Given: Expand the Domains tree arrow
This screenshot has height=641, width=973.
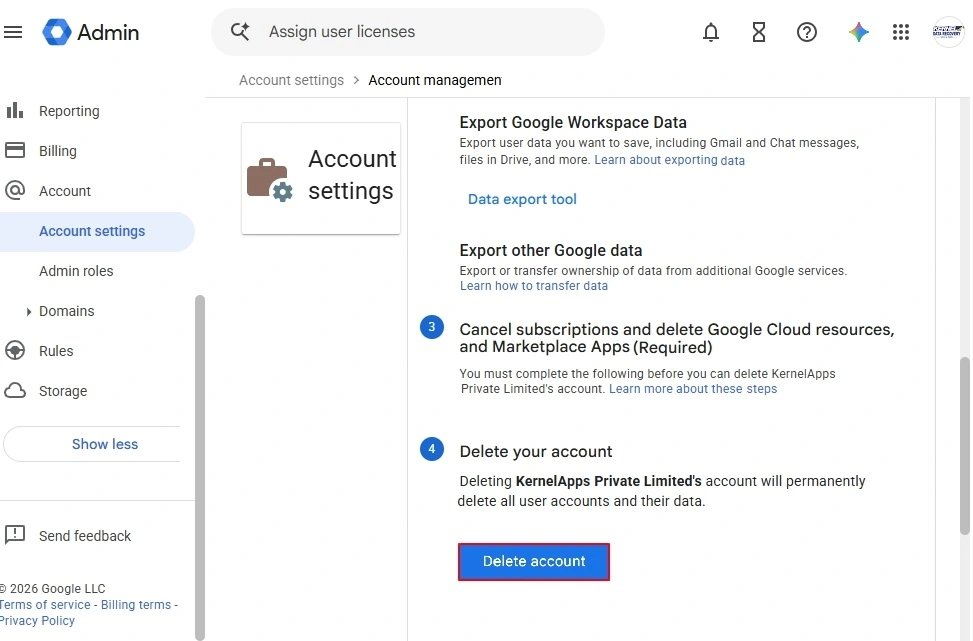Looking at the screenshot, I should (x=29, y=312).
